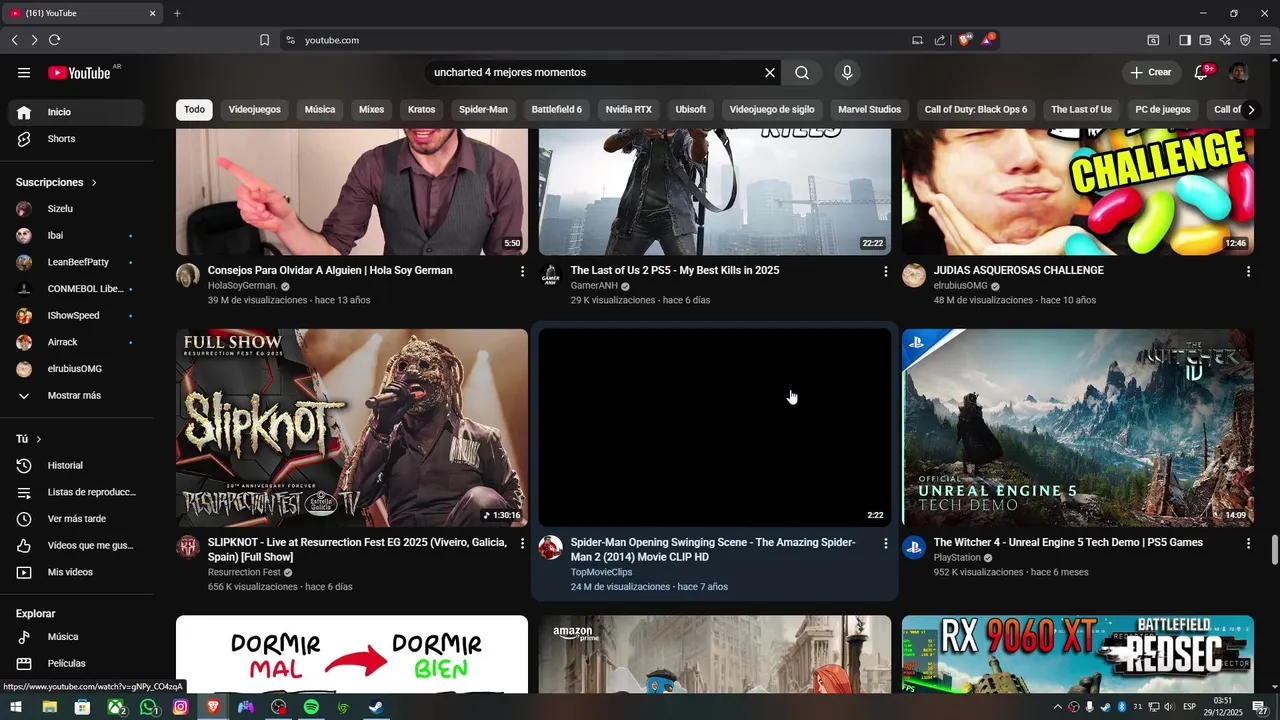Play the Slipknot Full Show thumbnail
Image resolution: width=1280 pixels, height=720 pixels.
(x=352, y=427)
